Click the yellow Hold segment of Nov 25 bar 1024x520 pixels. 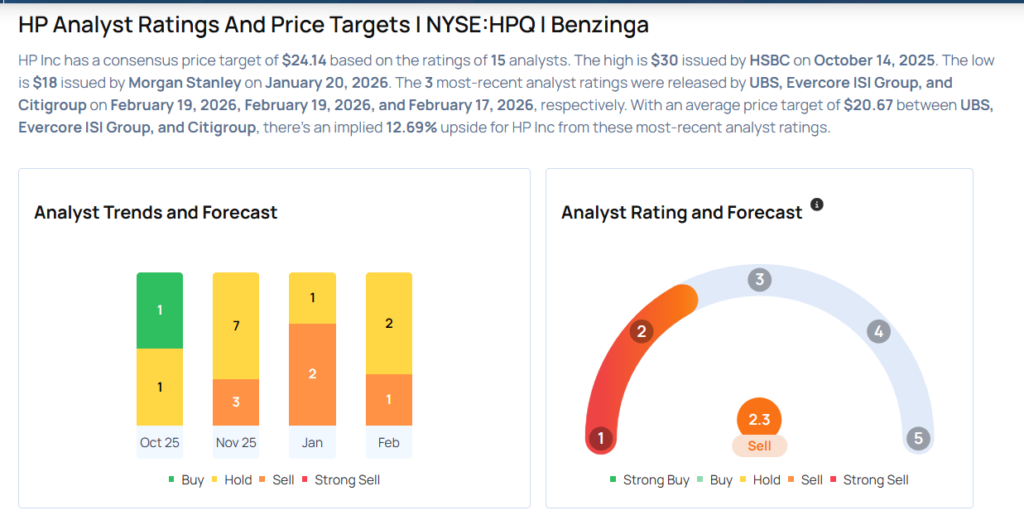[x=236, y=327]
